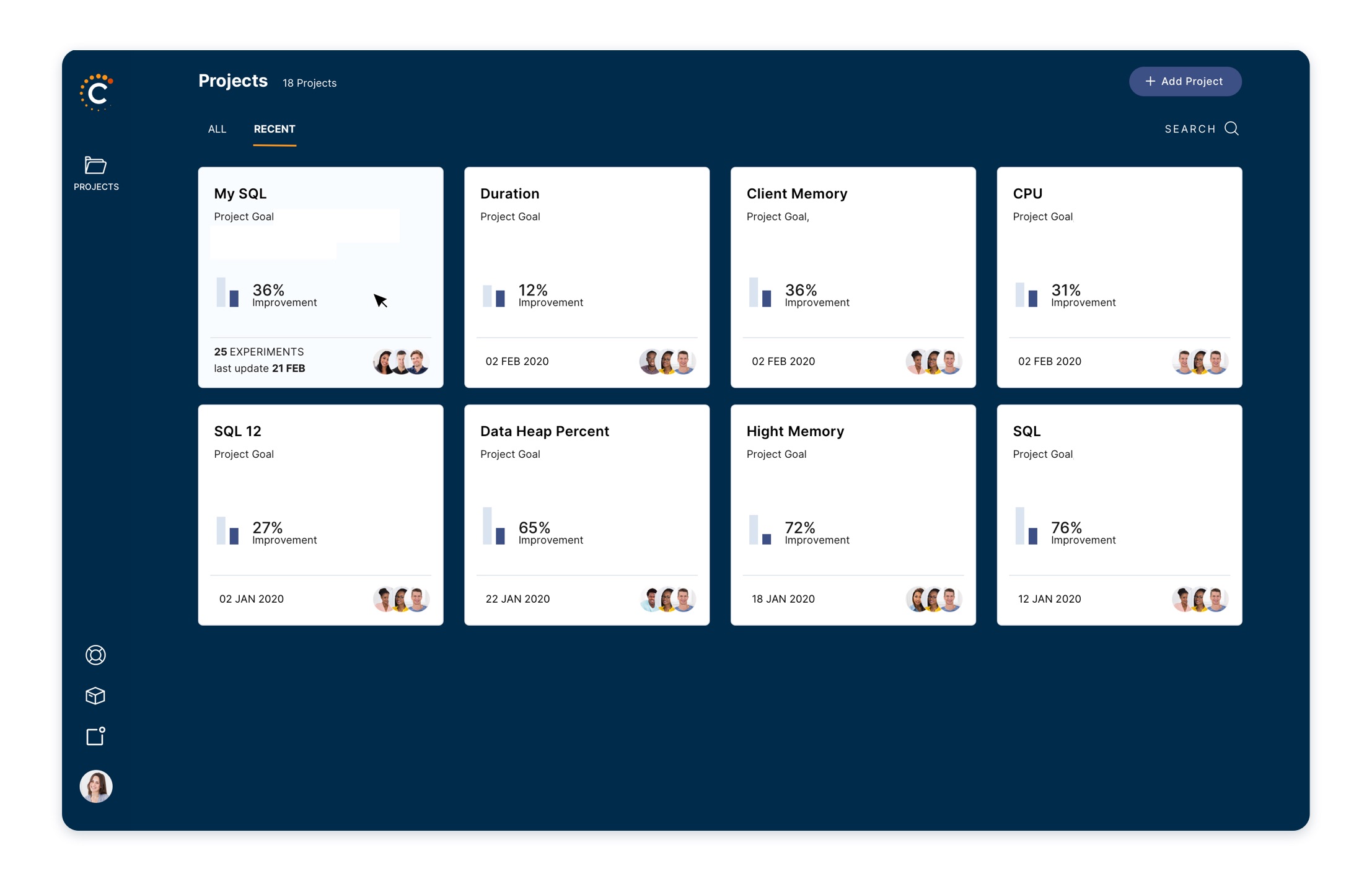
Task: Click the '65%' improvement value
Action: click(x=534, y=527)
